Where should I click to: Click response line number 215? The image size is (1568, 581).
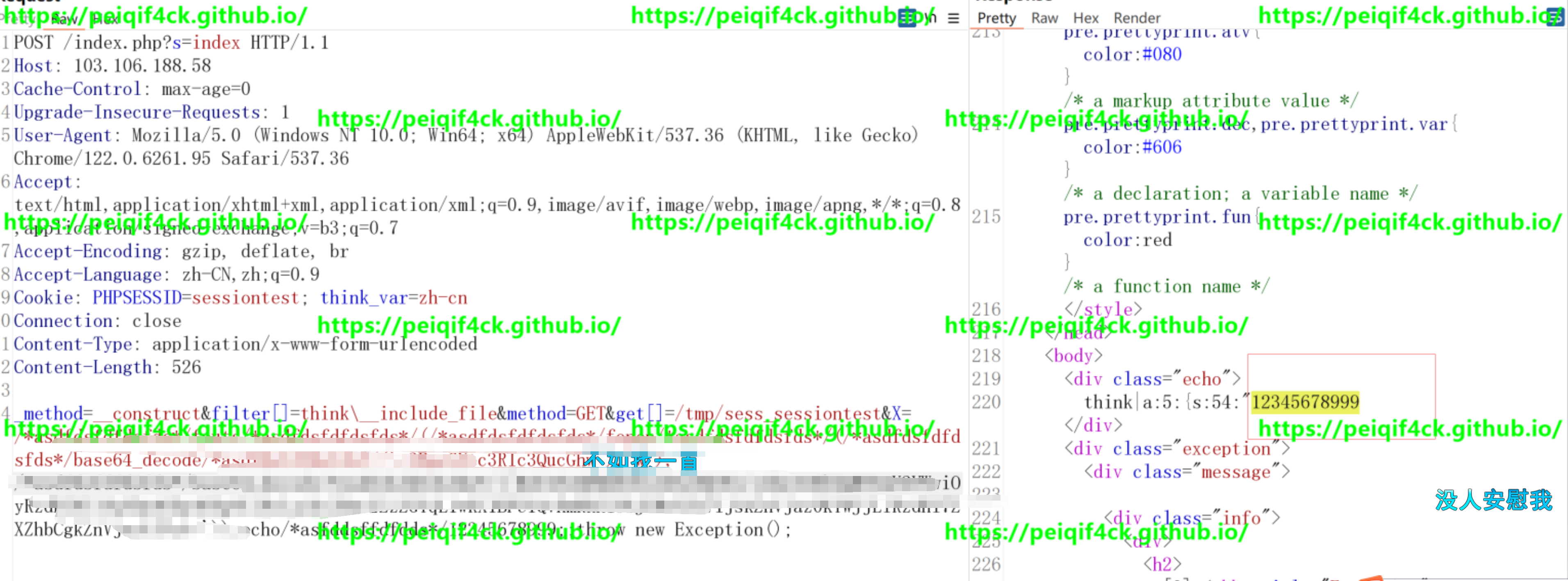[x=986, y=217]
